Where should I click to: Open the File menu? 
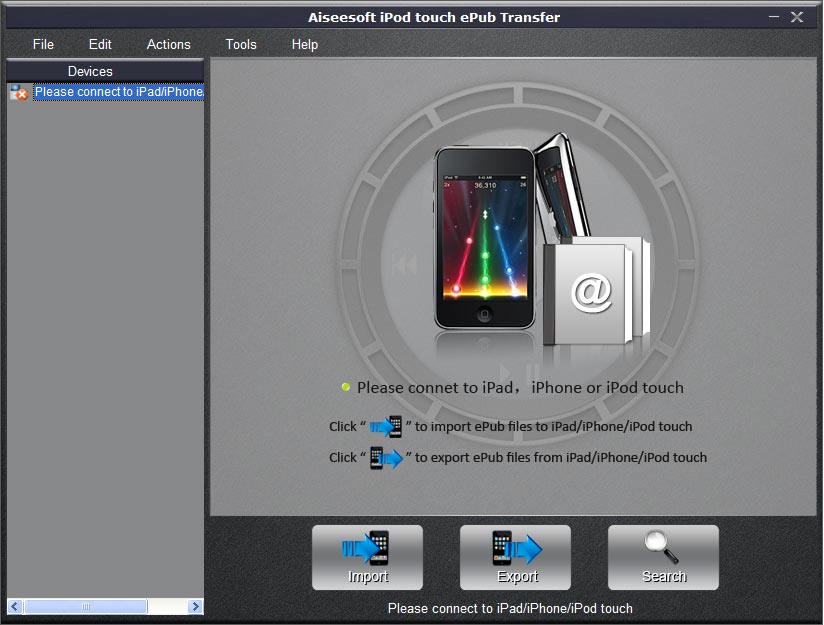click(43, 44)
